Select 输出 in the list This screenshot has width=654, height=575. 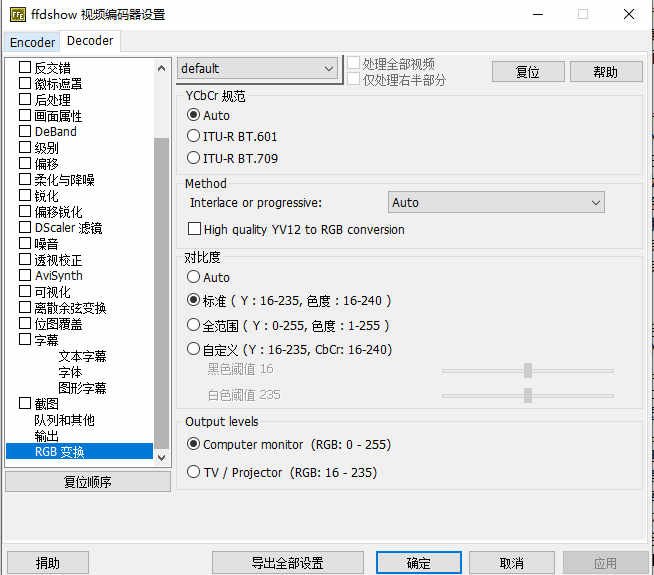[x=46, y=436]
